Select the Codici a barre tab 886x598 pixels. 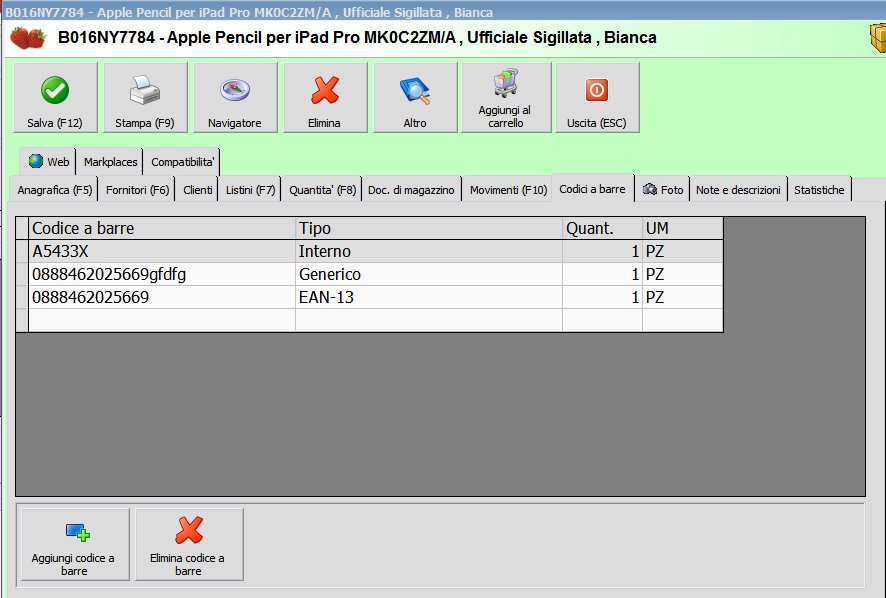click(x=592, y=189)
